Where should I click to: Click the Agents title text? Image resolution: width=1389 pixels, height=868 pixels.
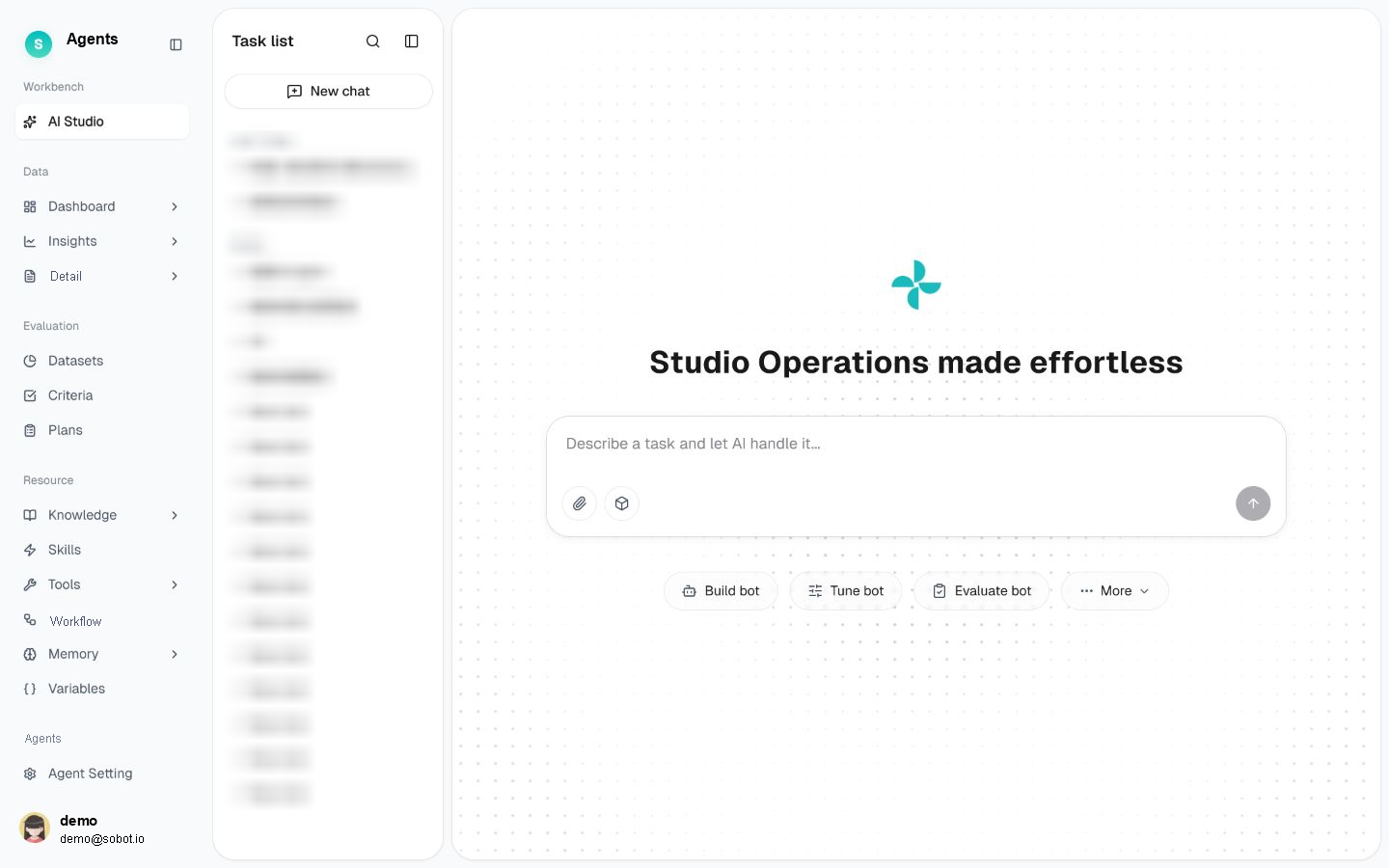pyautogui.click(x=93, y=39)
